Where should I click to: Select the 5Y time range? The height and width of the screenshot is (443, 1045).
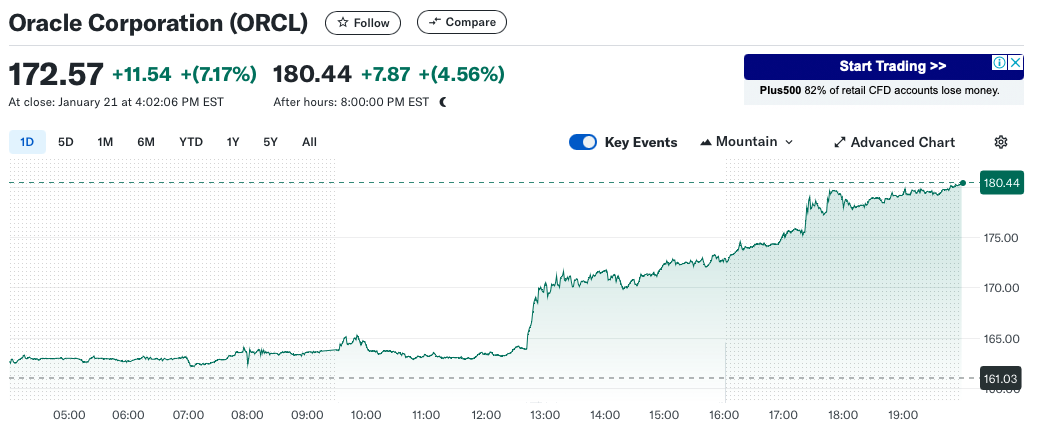coord(270,142)
